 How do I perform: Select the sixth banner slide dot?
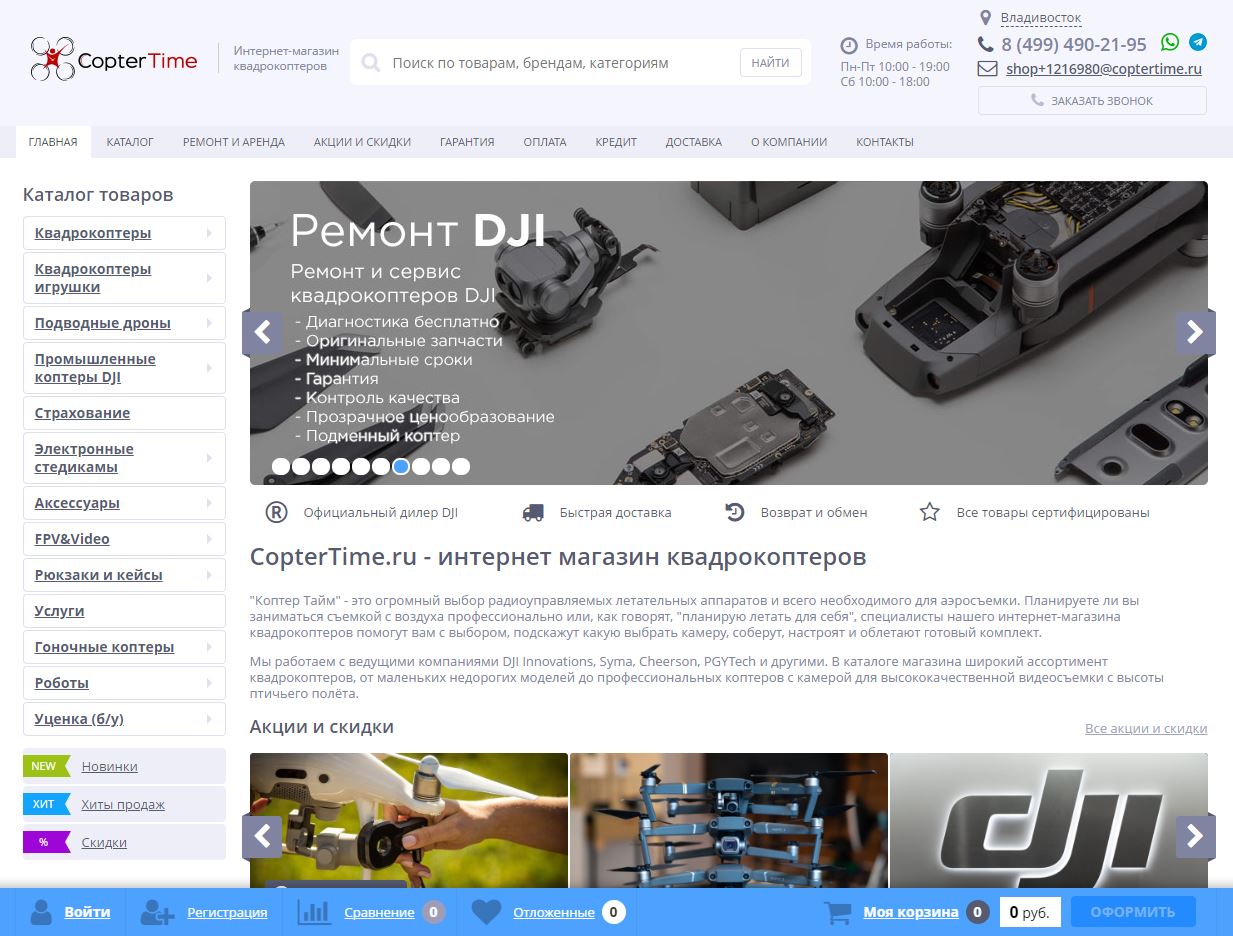pos(381,466)
